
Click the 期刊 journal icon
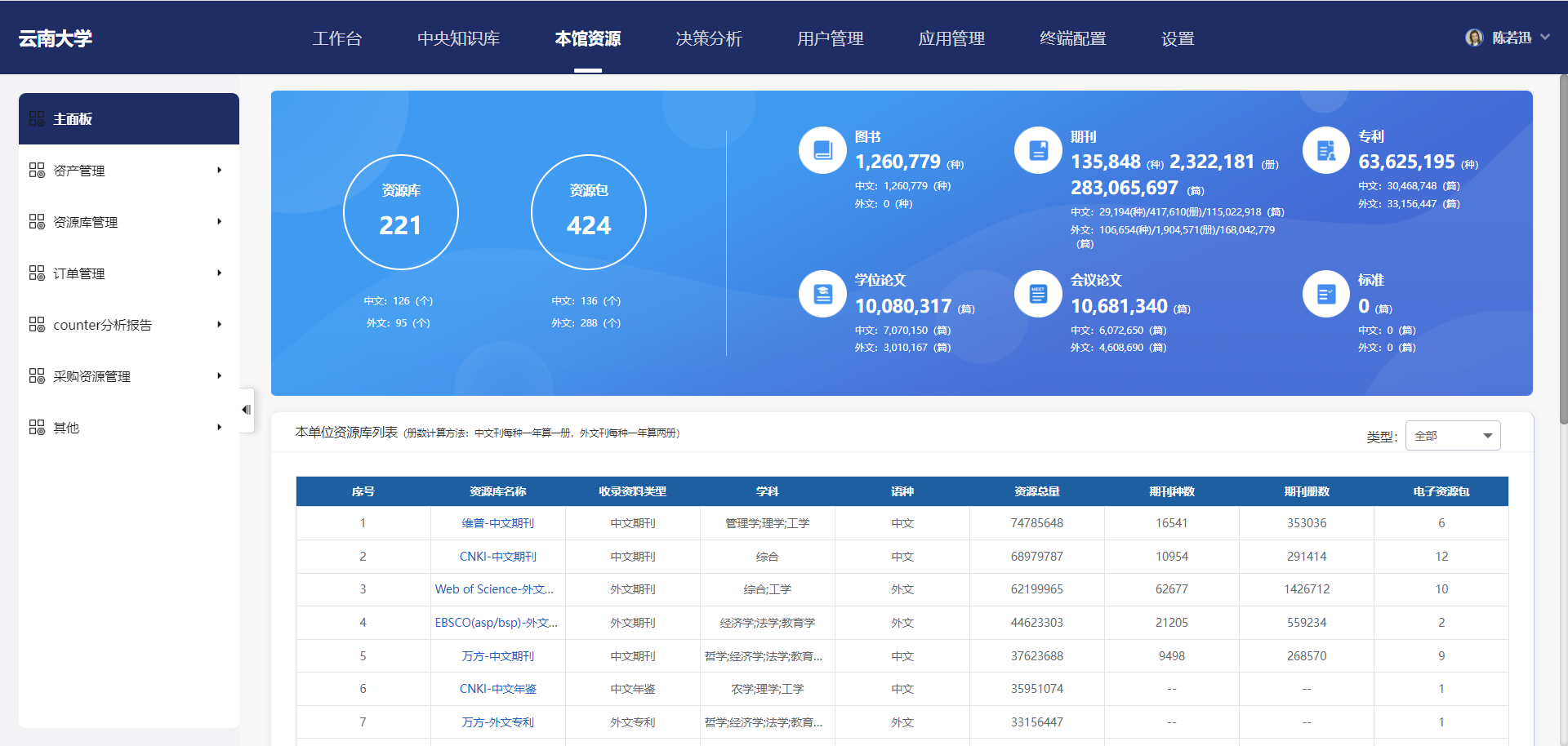1038,150
